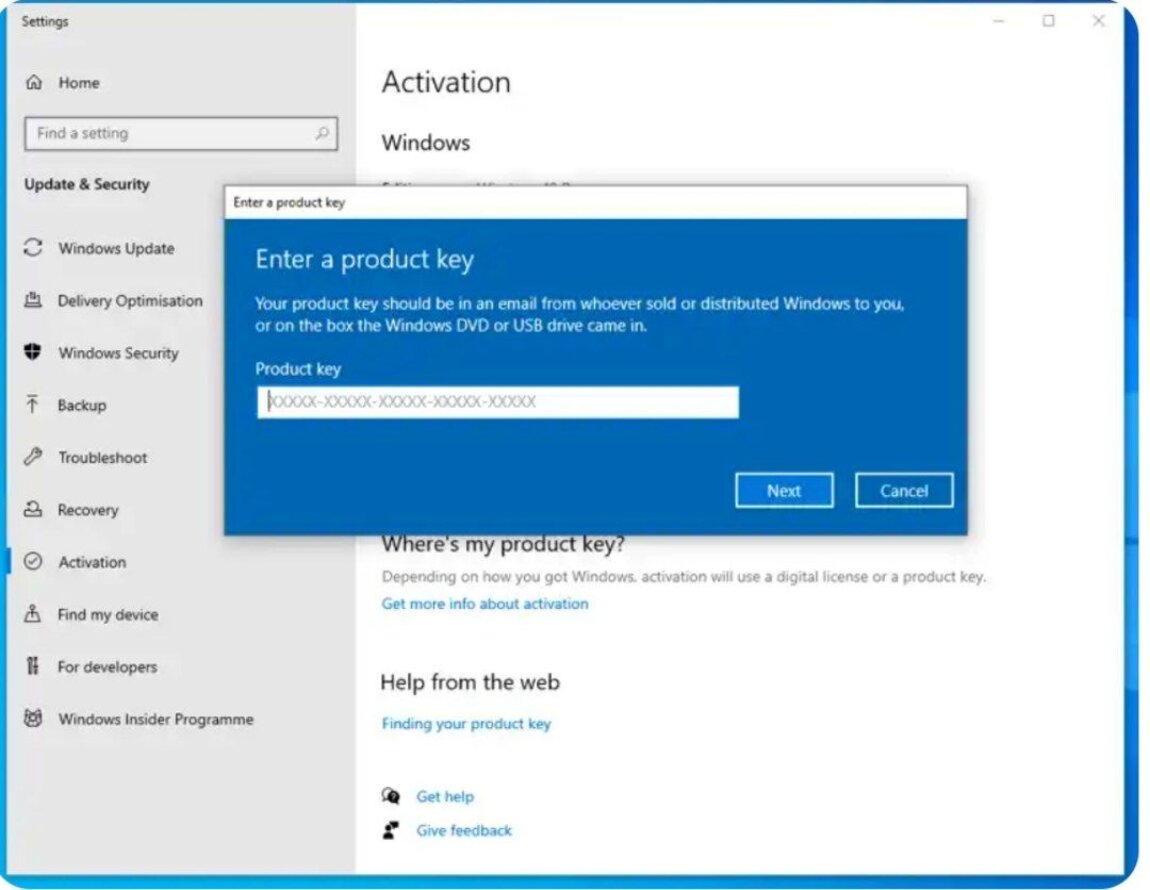Focus the Product key text field
The width and height of the screenshot is (1150, 890).
click(x=497, y=402)
